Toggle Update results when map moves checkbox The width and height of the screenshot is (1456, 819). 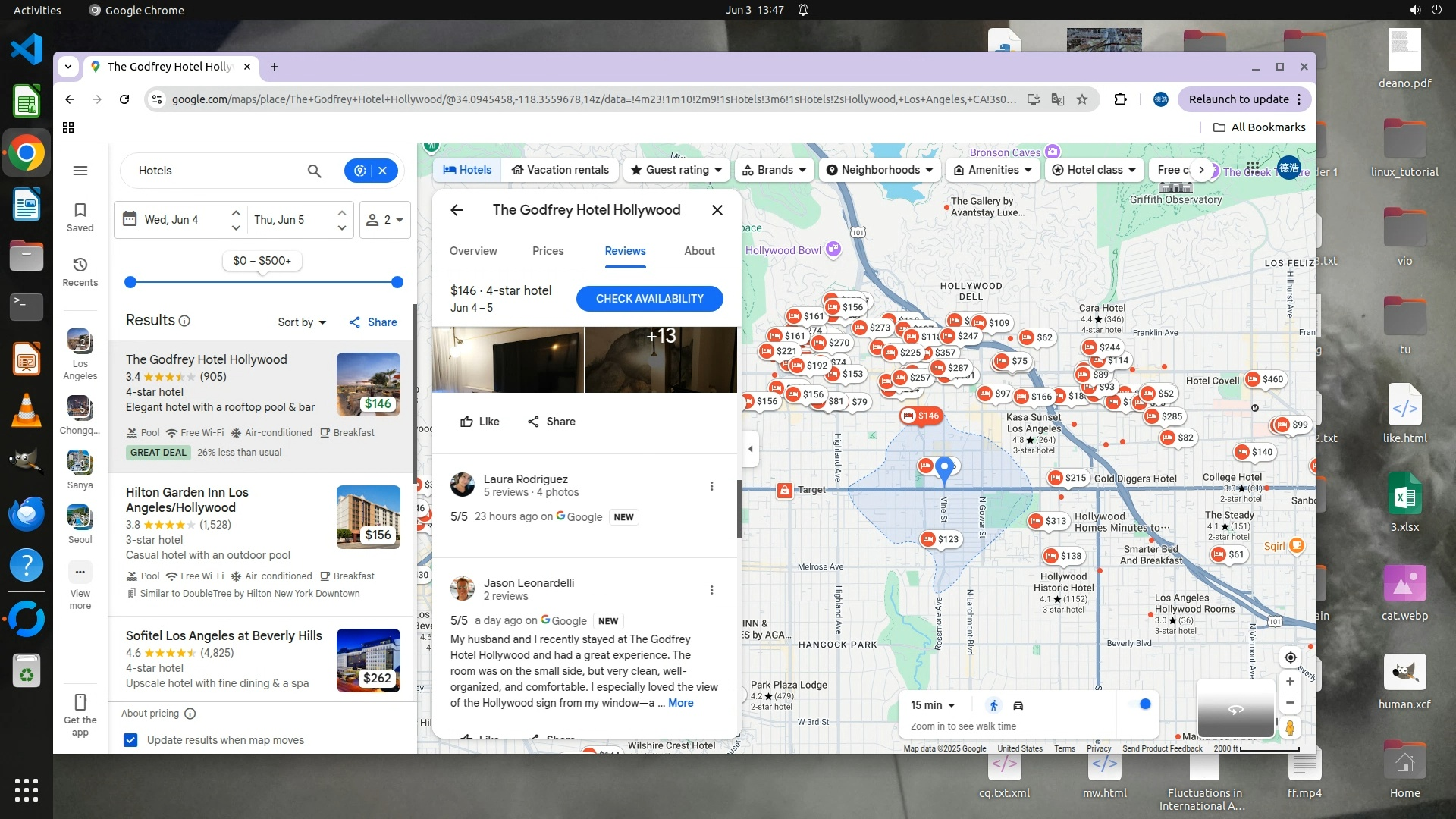(130, 740)
